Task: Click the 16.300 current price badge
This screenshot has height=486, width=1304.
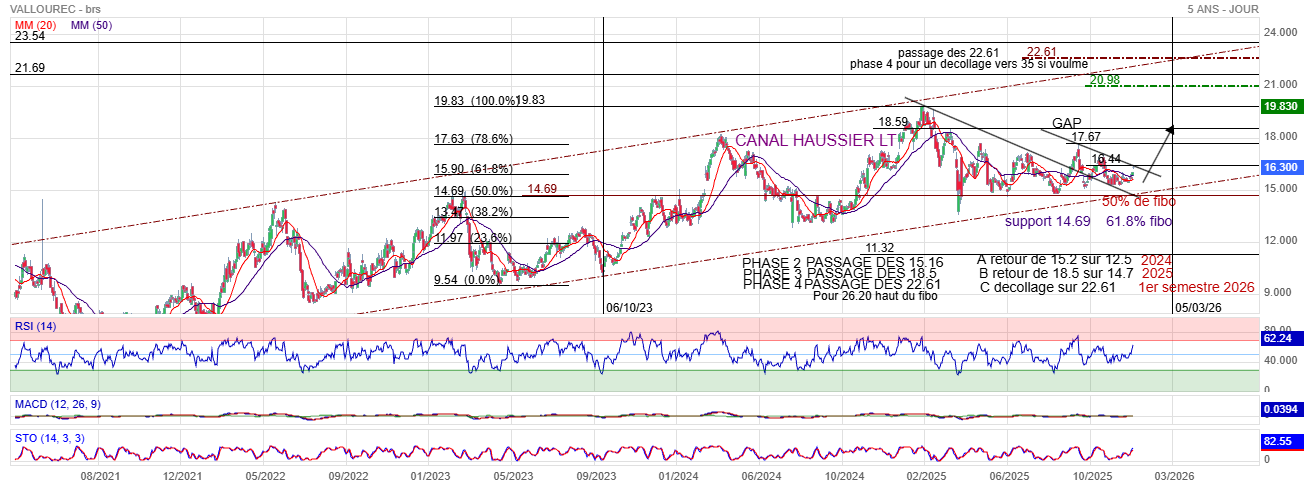Action: pyautogui.click(x=1280, y=168)
